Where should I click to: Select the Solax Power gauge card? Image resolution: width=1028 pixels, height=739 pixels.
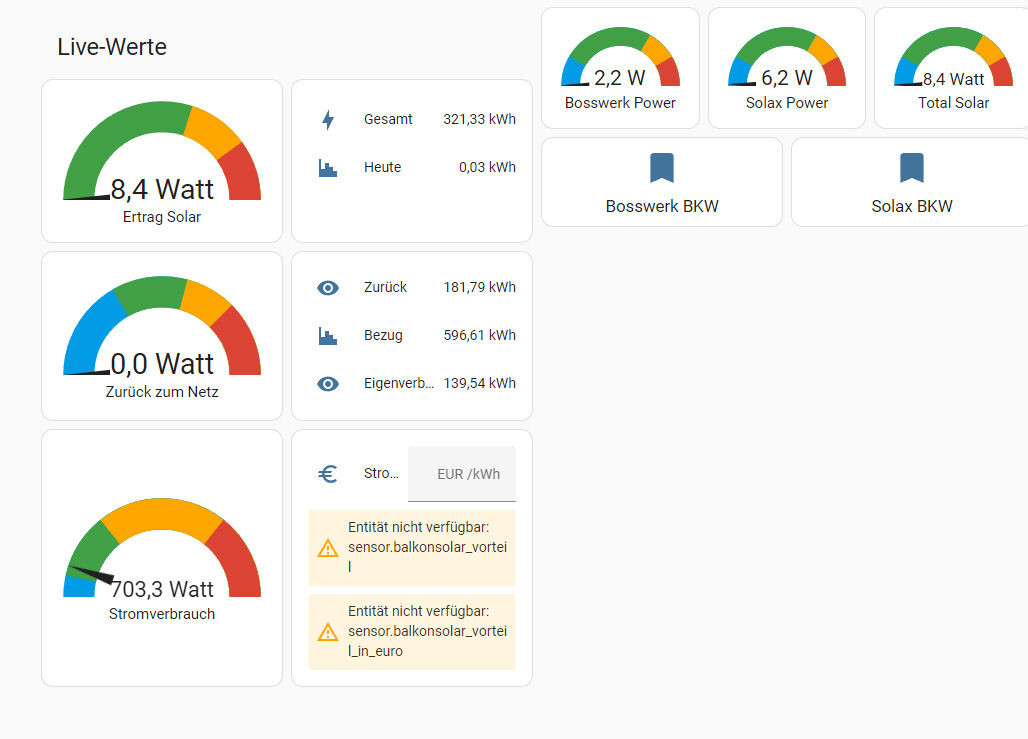pyautogui.click(x=787, y=68)
